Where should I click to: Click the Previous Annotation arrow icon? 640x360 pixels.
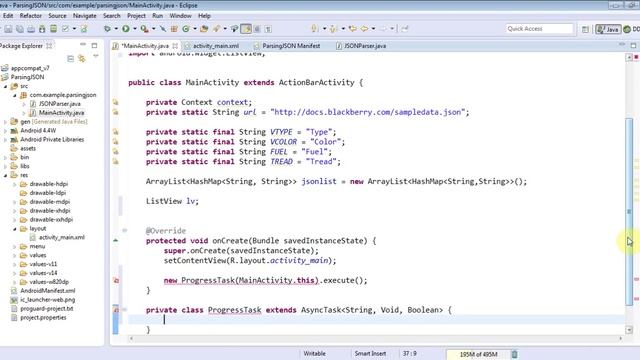(x=333, y=29)
